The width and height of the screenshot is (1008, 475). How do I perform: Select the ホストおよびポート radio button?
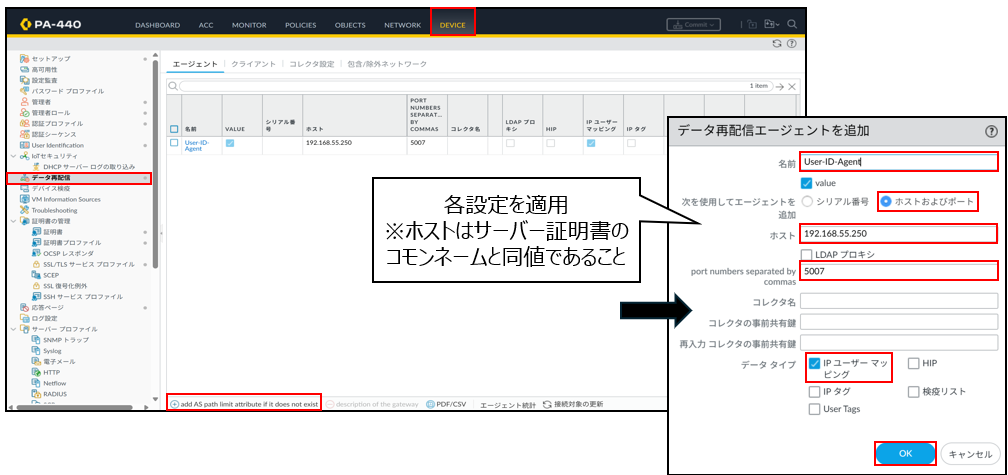click(x=886, y=202)
